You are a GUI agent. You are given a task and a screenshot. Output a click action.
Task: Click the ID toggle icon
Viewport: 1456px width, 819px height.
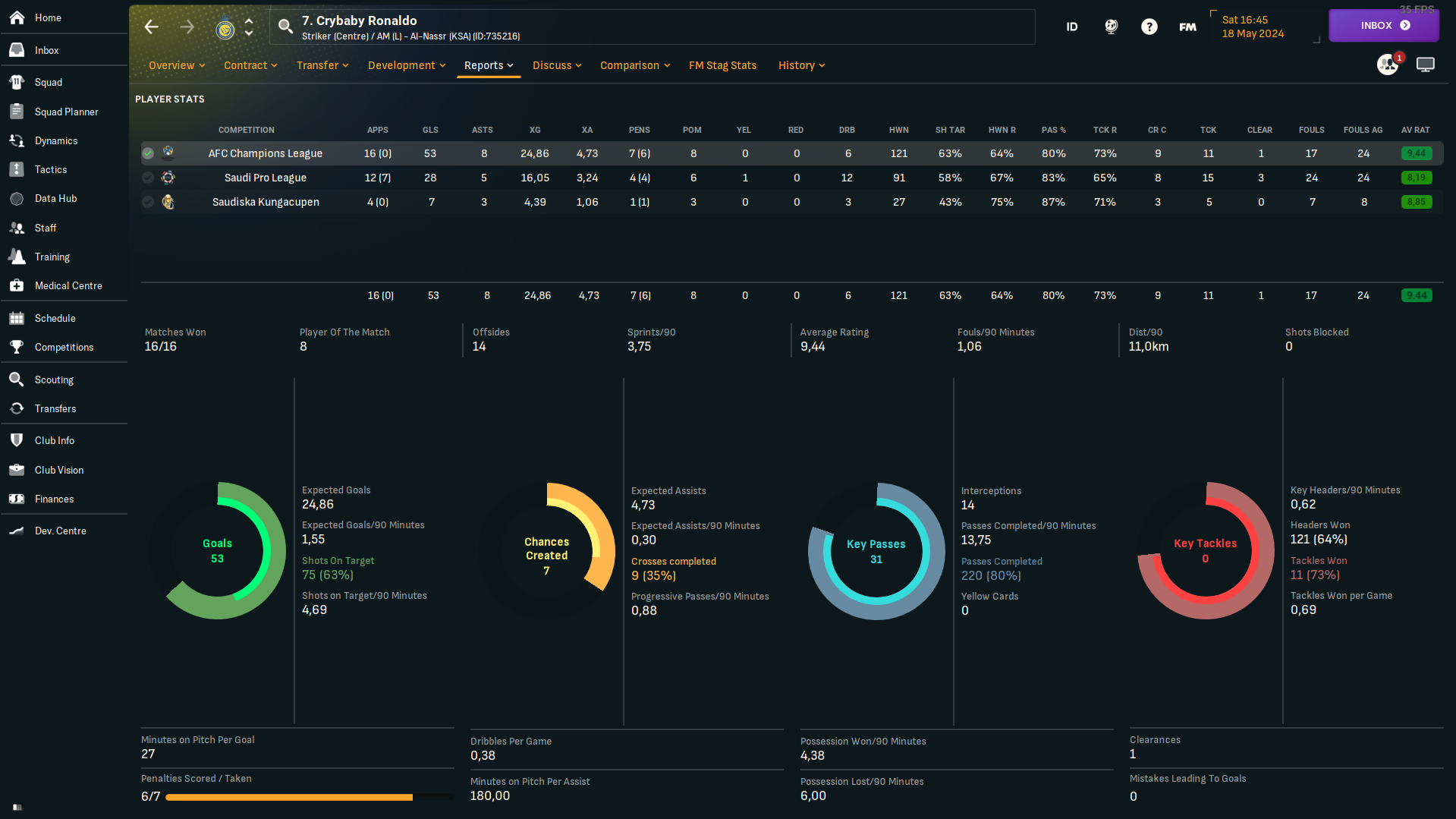[x=1072, y=27]
